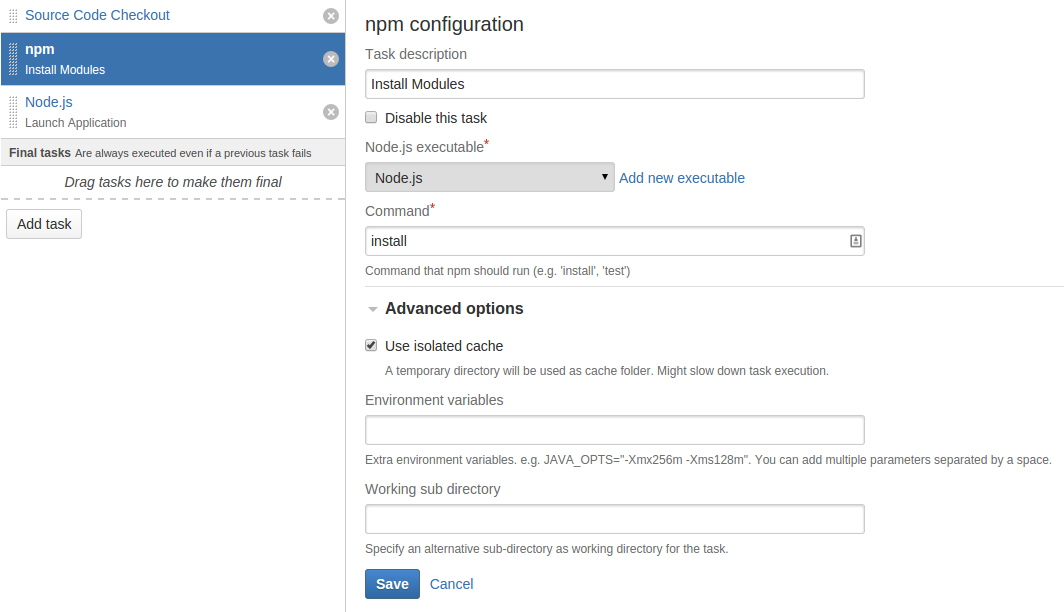
Task: Focus the Environment variables field
Action: [x=615, y=430]
